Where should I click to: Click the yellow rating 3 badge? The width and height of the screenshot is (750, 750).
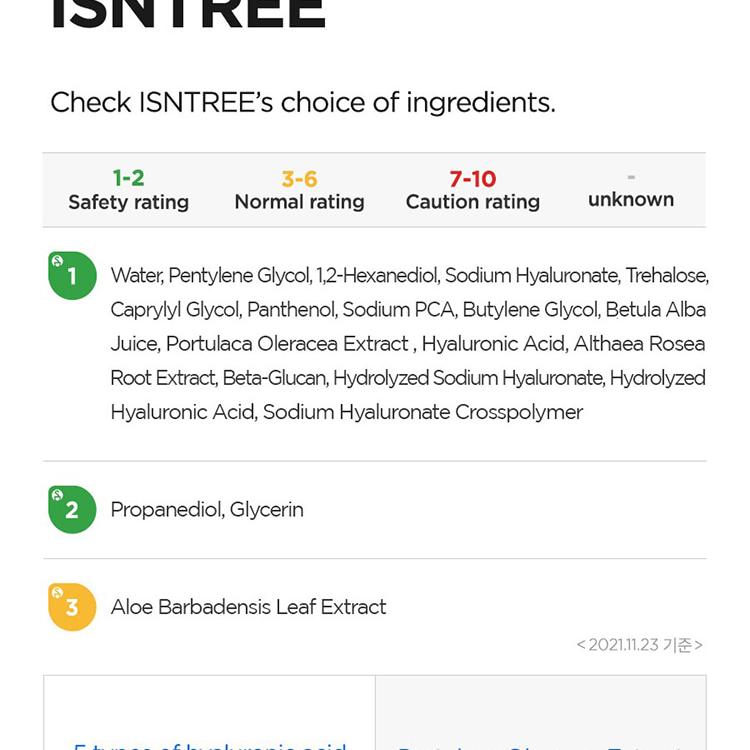pos(72,607)
